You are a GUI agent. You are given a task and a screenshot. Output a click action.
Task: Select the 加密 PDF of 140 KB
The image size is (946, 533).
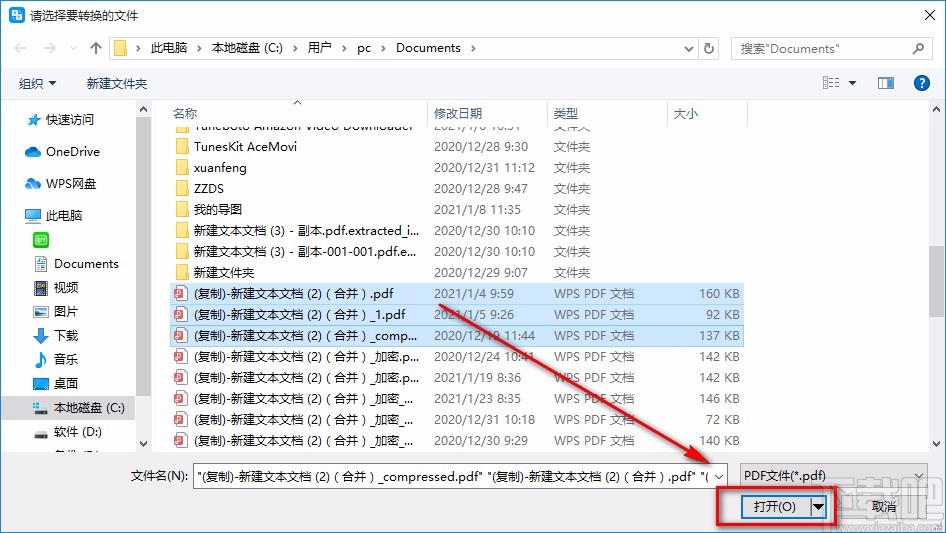tap(457, 441)
